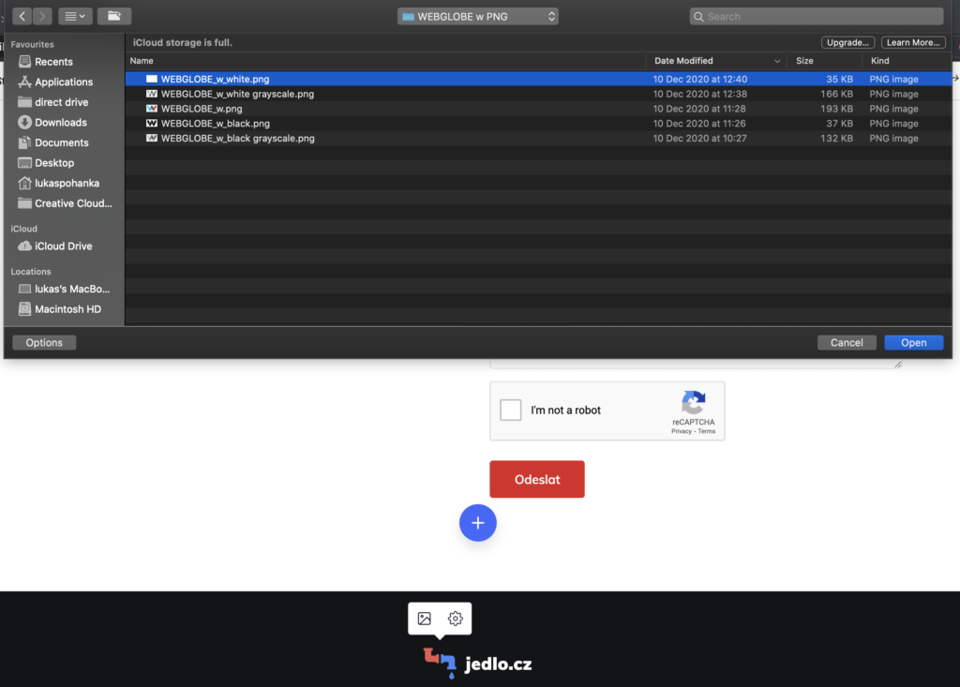Sort by Date Modified column header
Screen dimensions: 960x687
coord(716,61)
